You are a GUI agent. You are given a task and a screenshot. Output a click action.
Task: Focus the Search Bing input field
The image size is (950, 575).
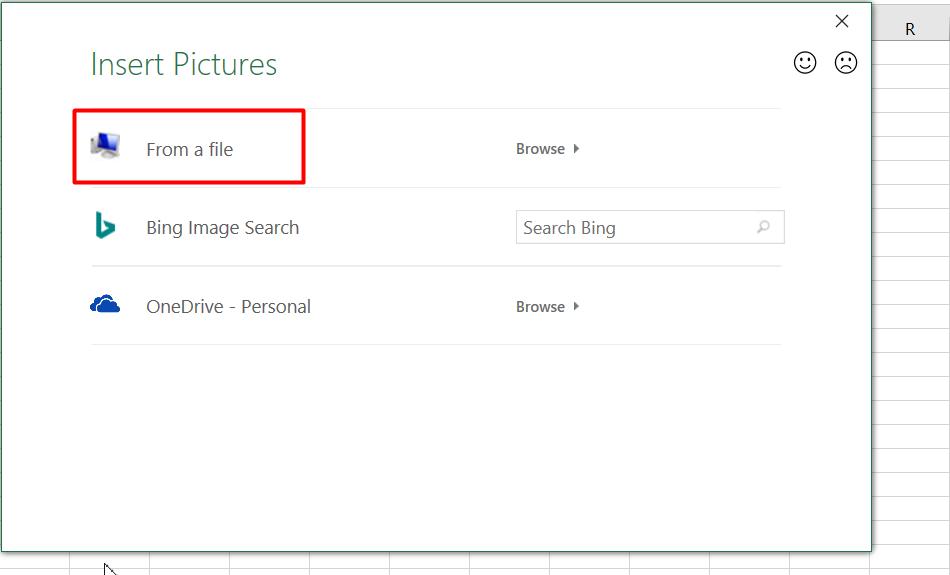[650, 227]
